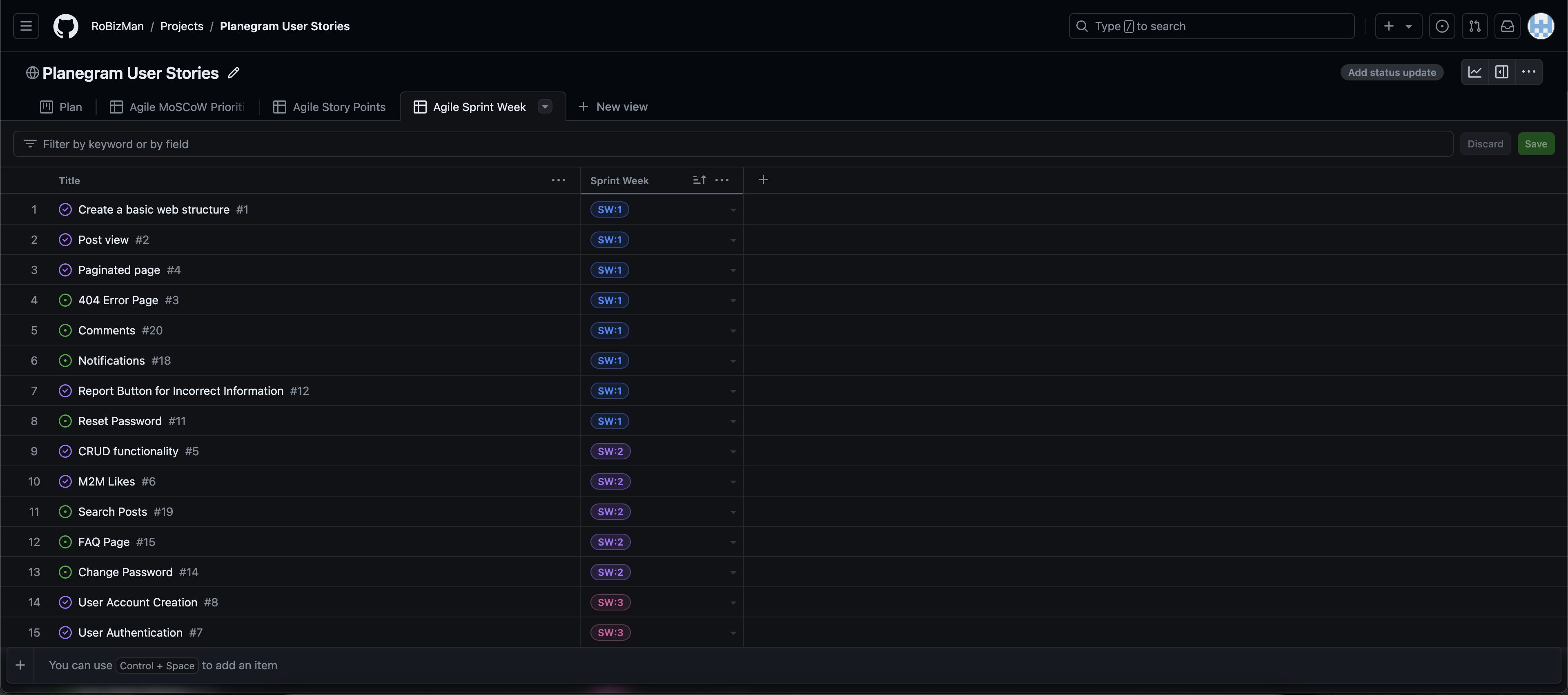
Task: Toggle sort on Sprint Week column
Action: tap(699, 180)
